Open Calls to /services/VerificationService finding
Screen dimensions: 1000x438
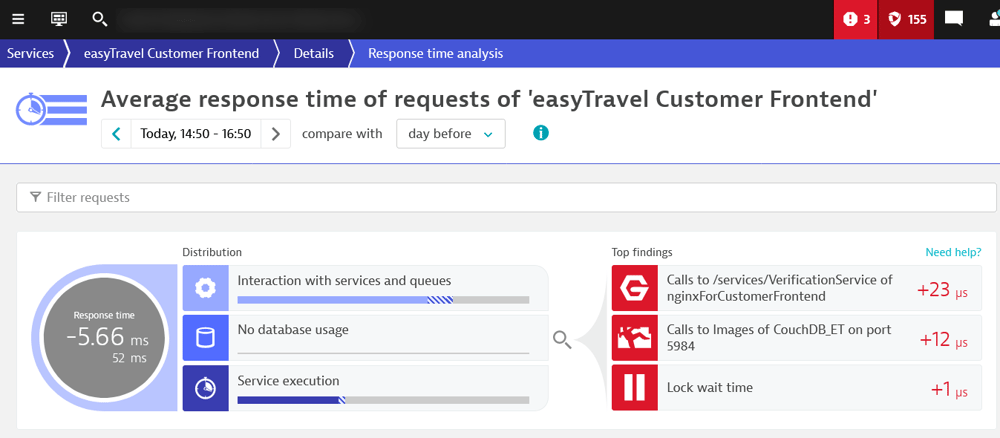point(797,288)
